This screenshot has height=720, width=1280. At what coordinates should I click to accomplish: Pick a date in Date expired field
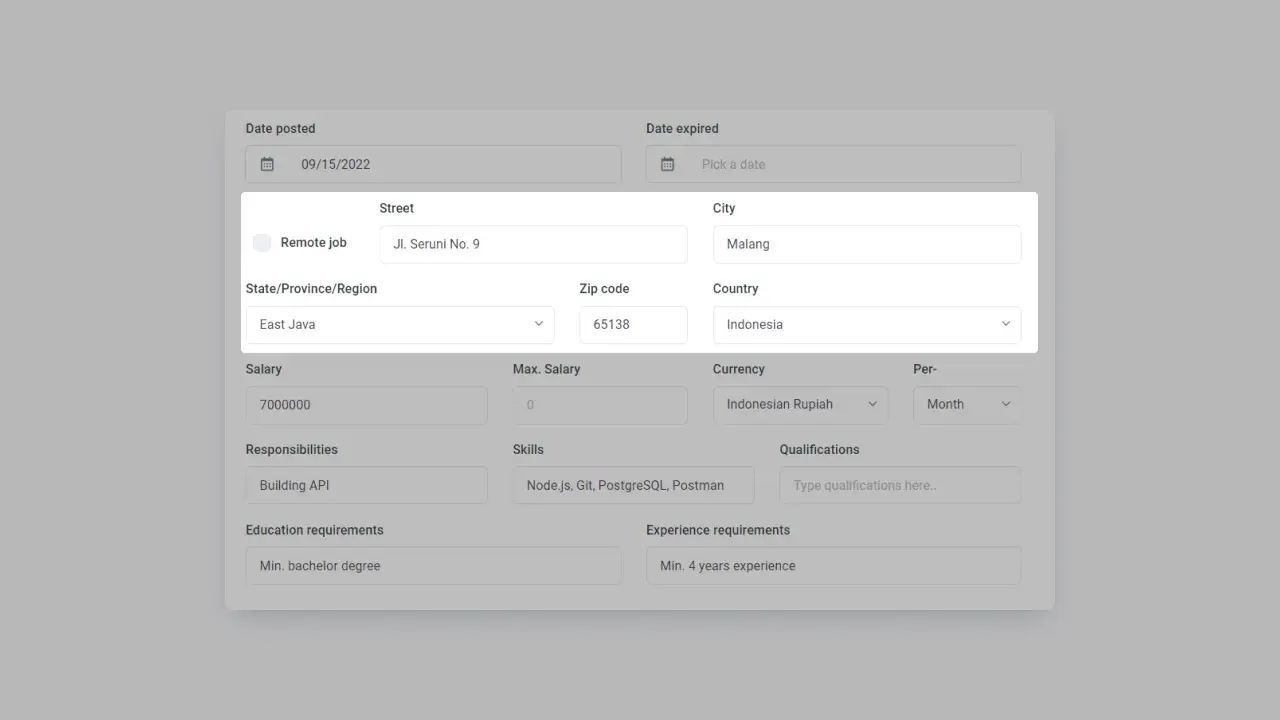coord(850,164)
